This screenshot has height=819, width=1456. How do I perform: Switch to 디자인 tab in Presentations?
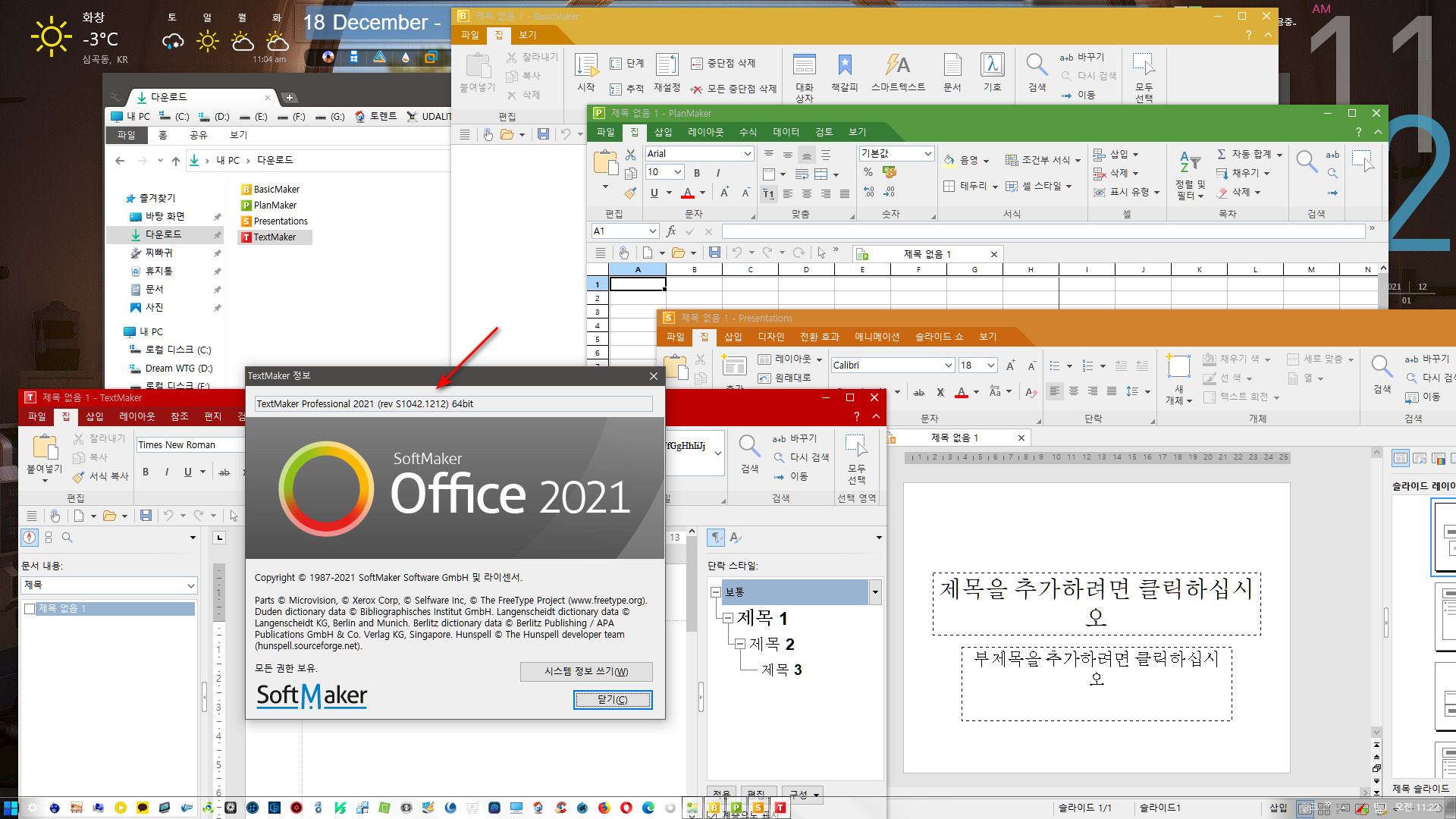pos(771,337)
